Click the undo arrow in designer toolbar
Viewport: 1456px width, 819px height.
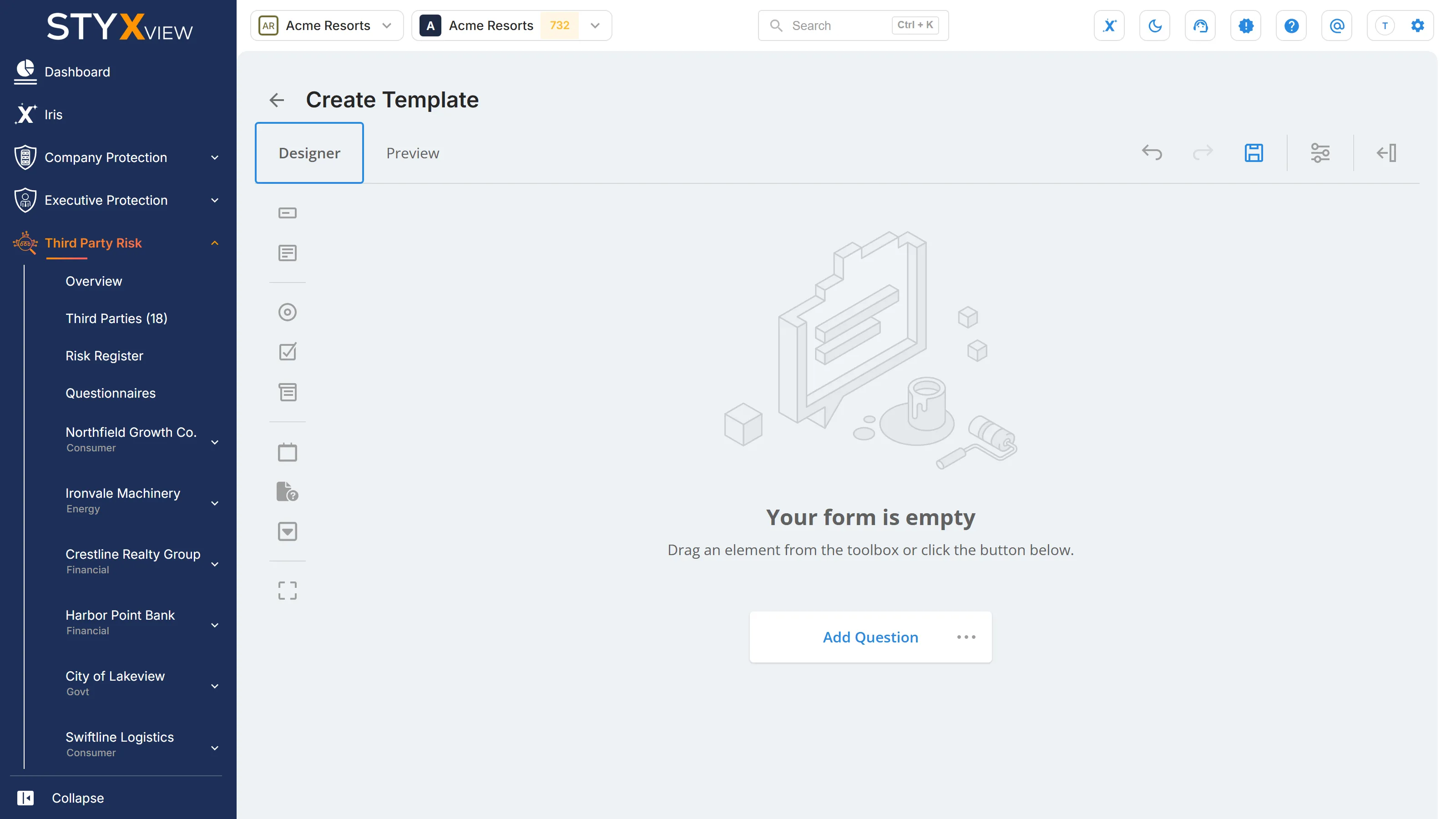1152,152
